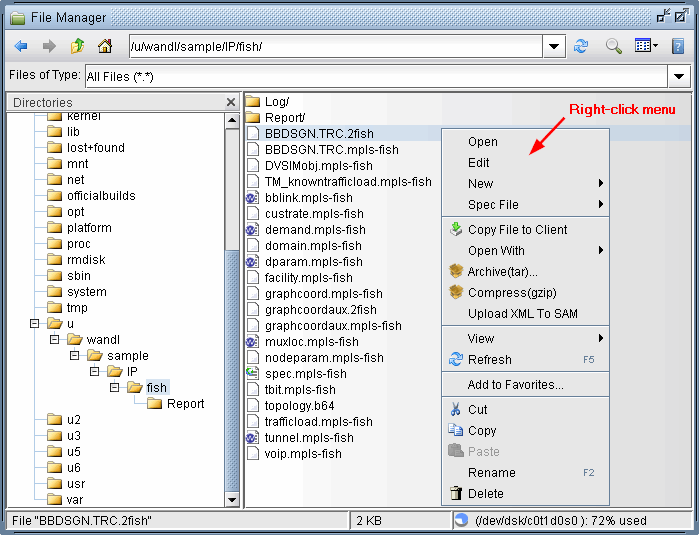Image resolution: width=699 pixels, height=535 pixels.
Task: Go up one directory level icon
Action: pos(77,46)
